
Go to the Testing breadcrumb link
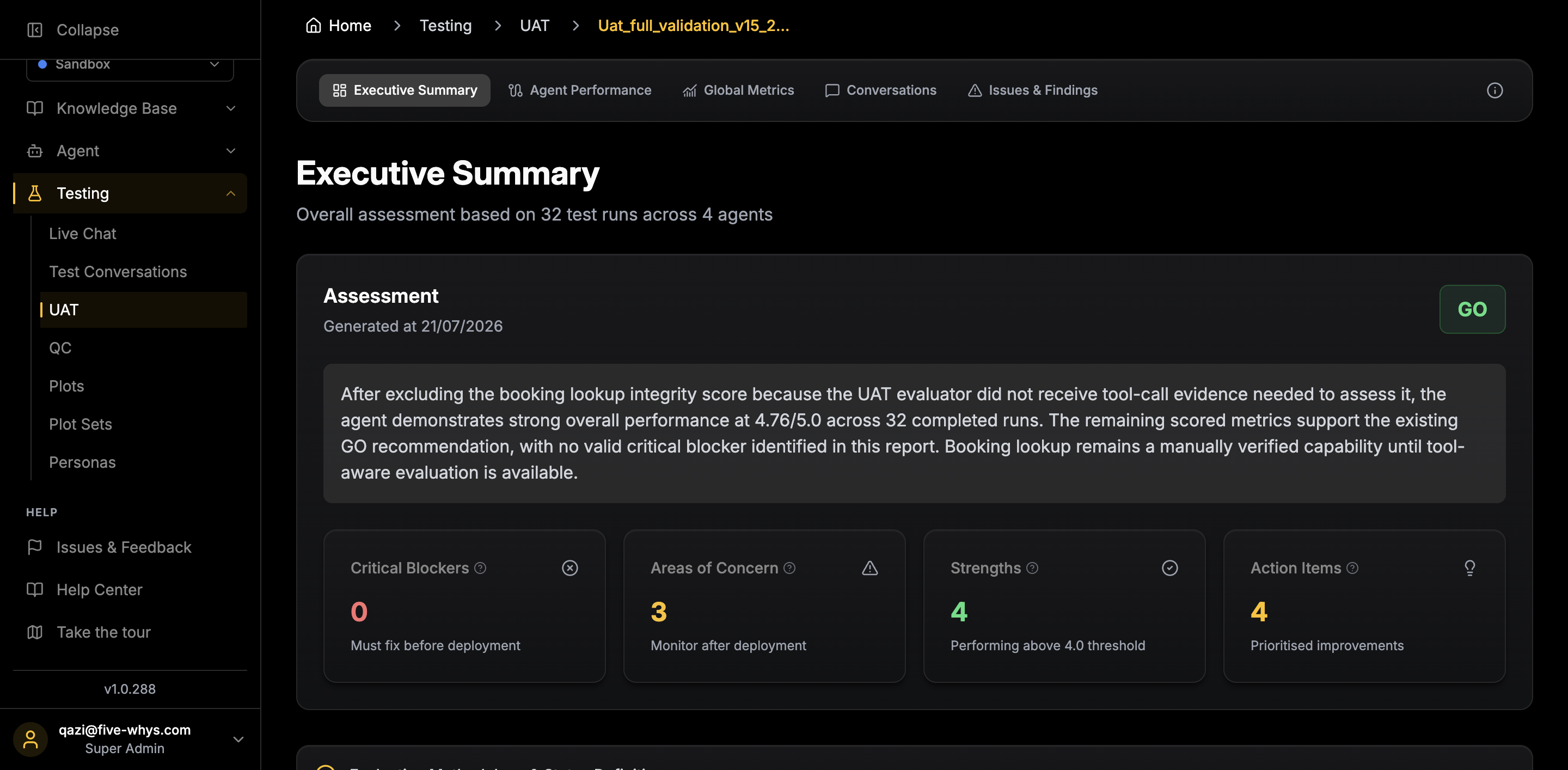tap(445, 26)
